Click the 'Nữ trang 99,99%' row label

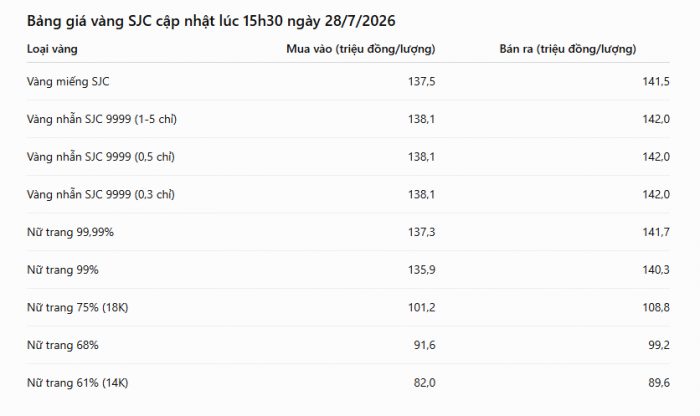pyautogui.click(x=71, y=232)
